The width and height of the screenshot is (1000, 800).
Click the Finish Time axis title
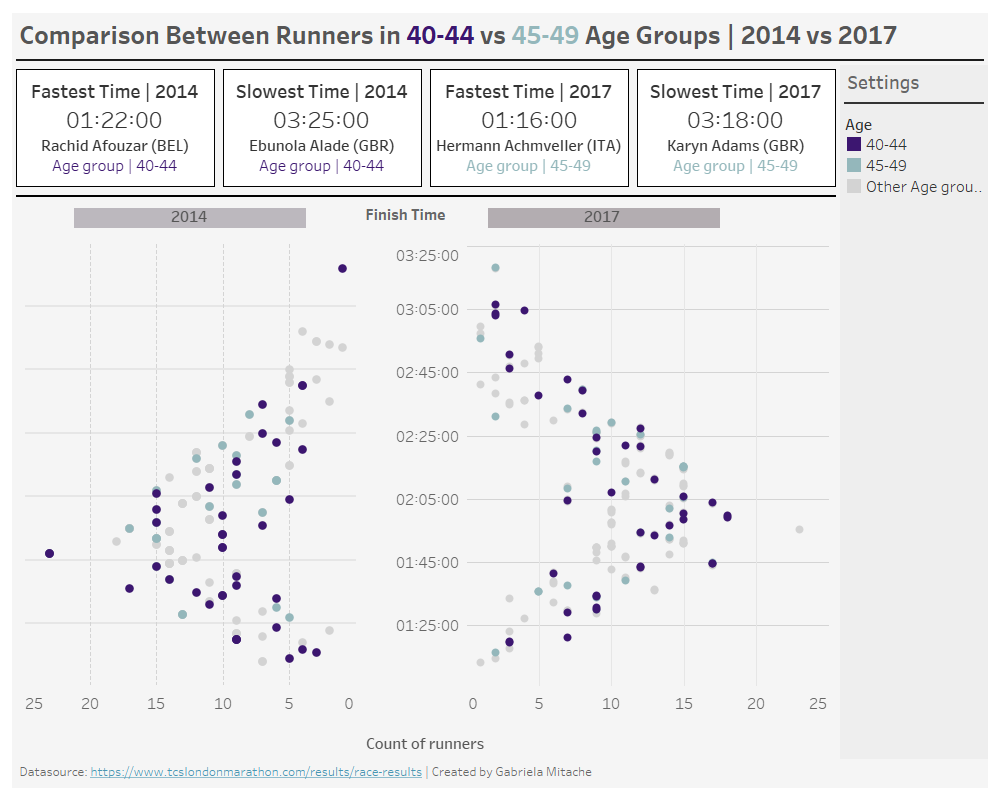coord(406,215)
